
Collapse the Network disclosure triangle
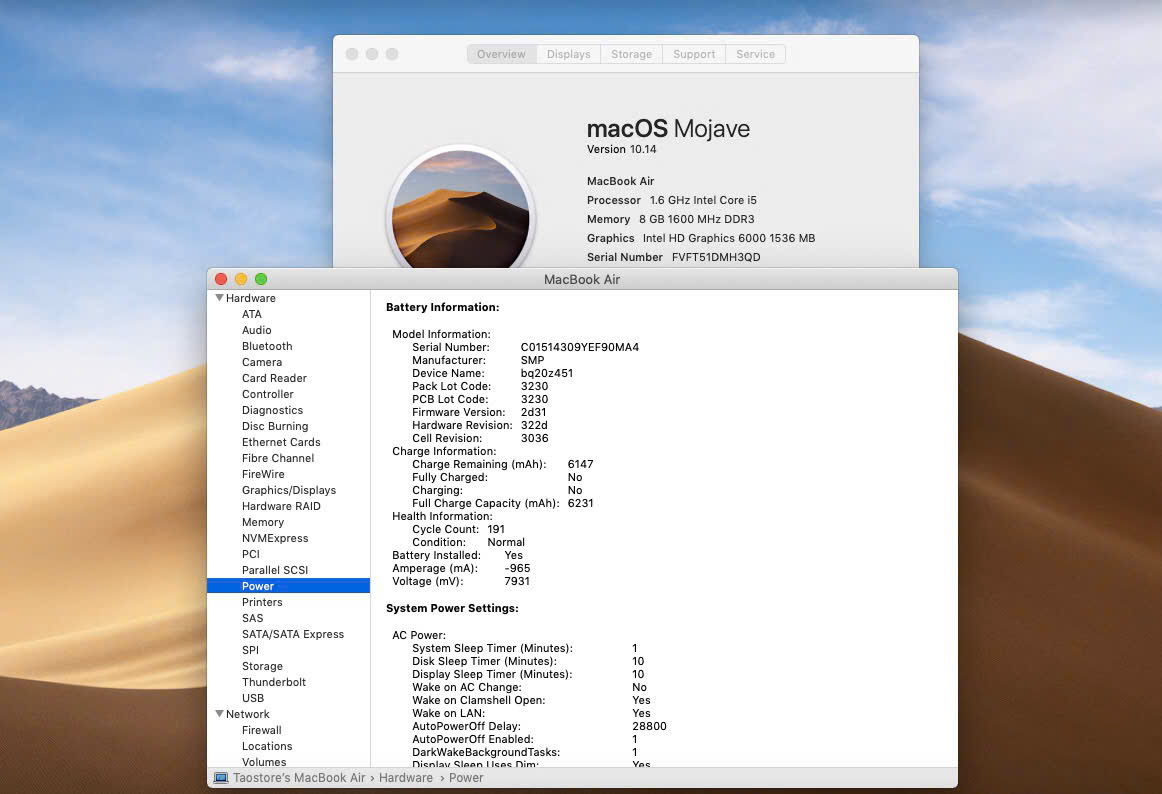(219, 714)
